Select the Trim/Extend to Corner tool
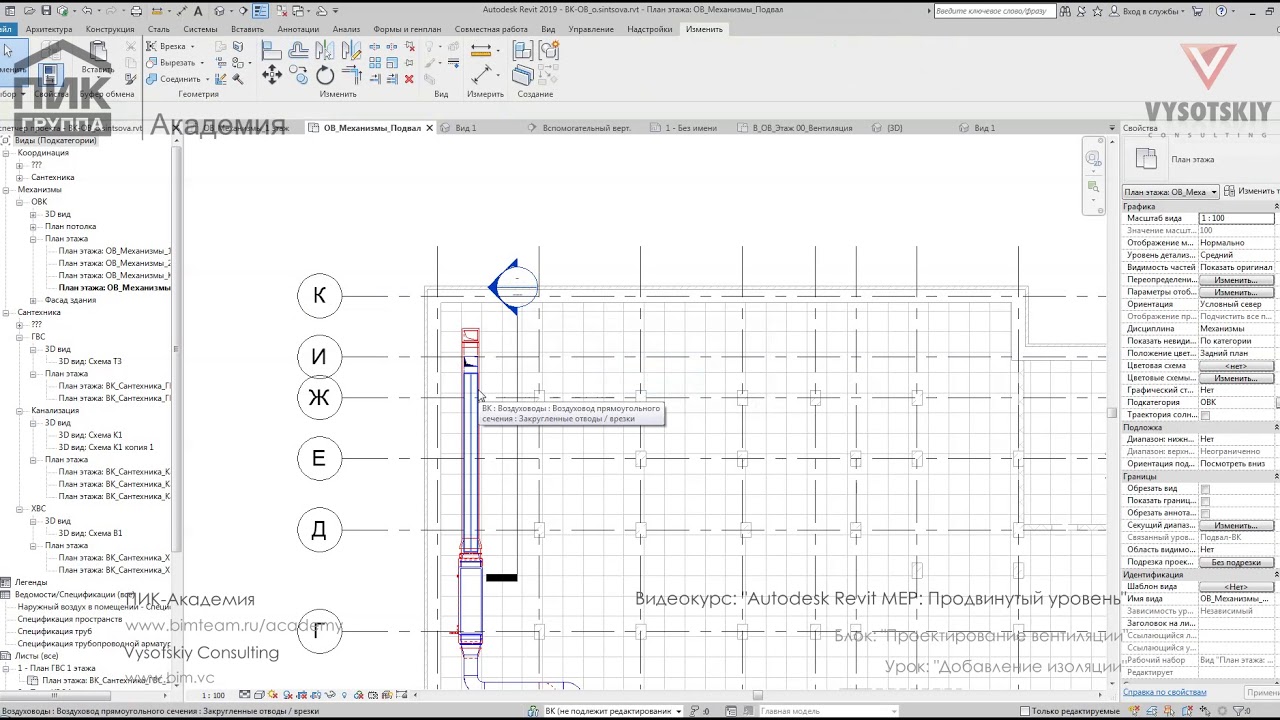 coord(351,75)
